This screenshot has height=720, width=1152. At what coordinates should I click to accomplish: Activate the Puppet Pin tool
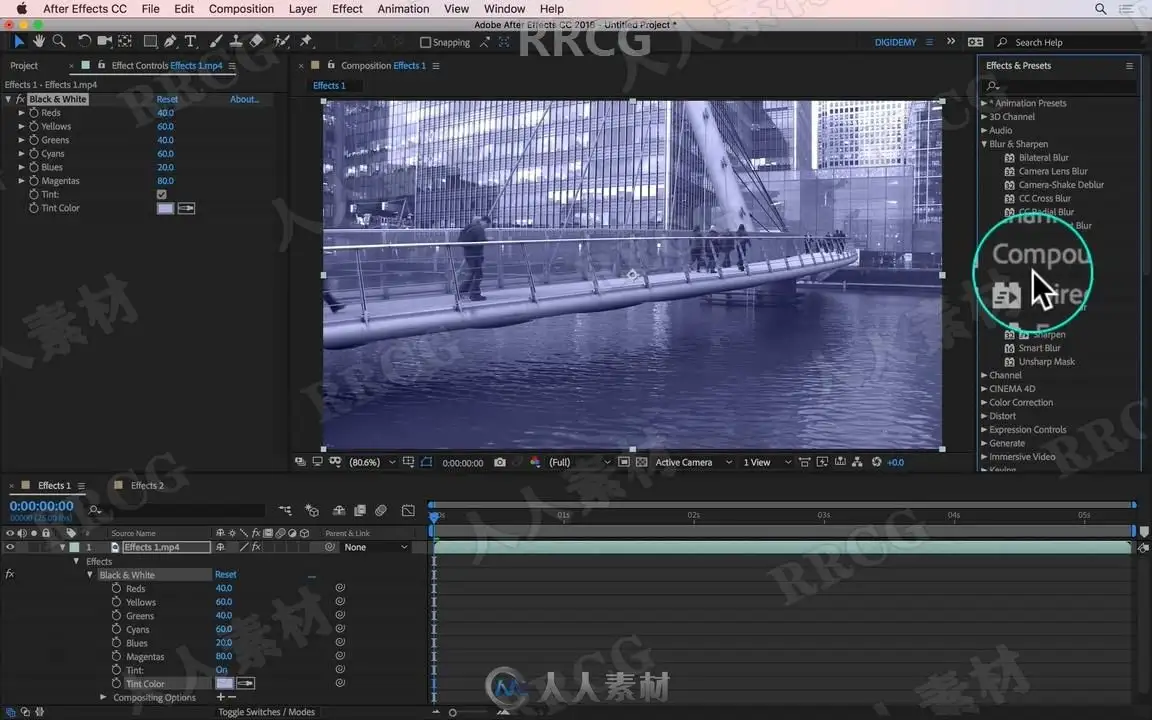(306, 41)
